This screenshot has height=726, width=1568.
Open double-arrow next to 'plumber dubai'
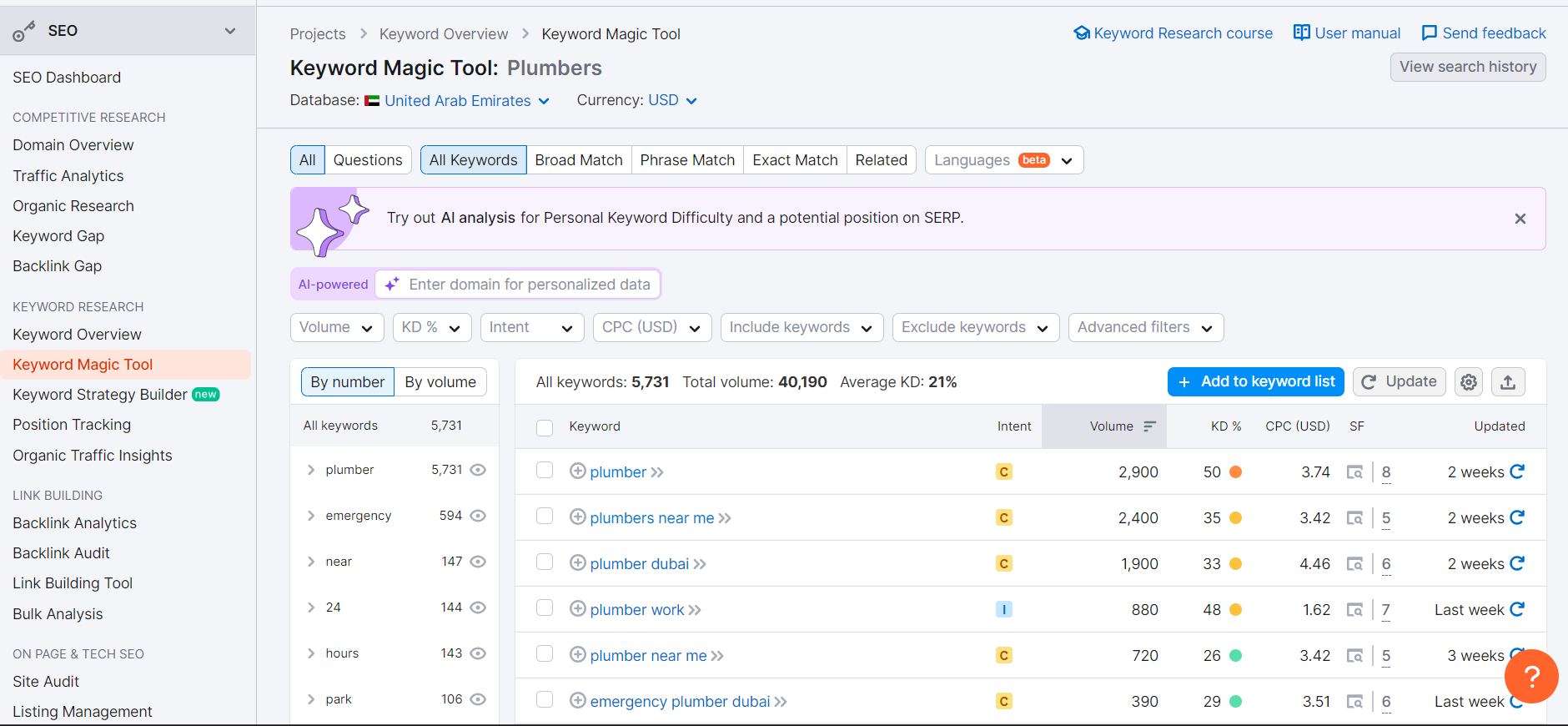(700, 564)
